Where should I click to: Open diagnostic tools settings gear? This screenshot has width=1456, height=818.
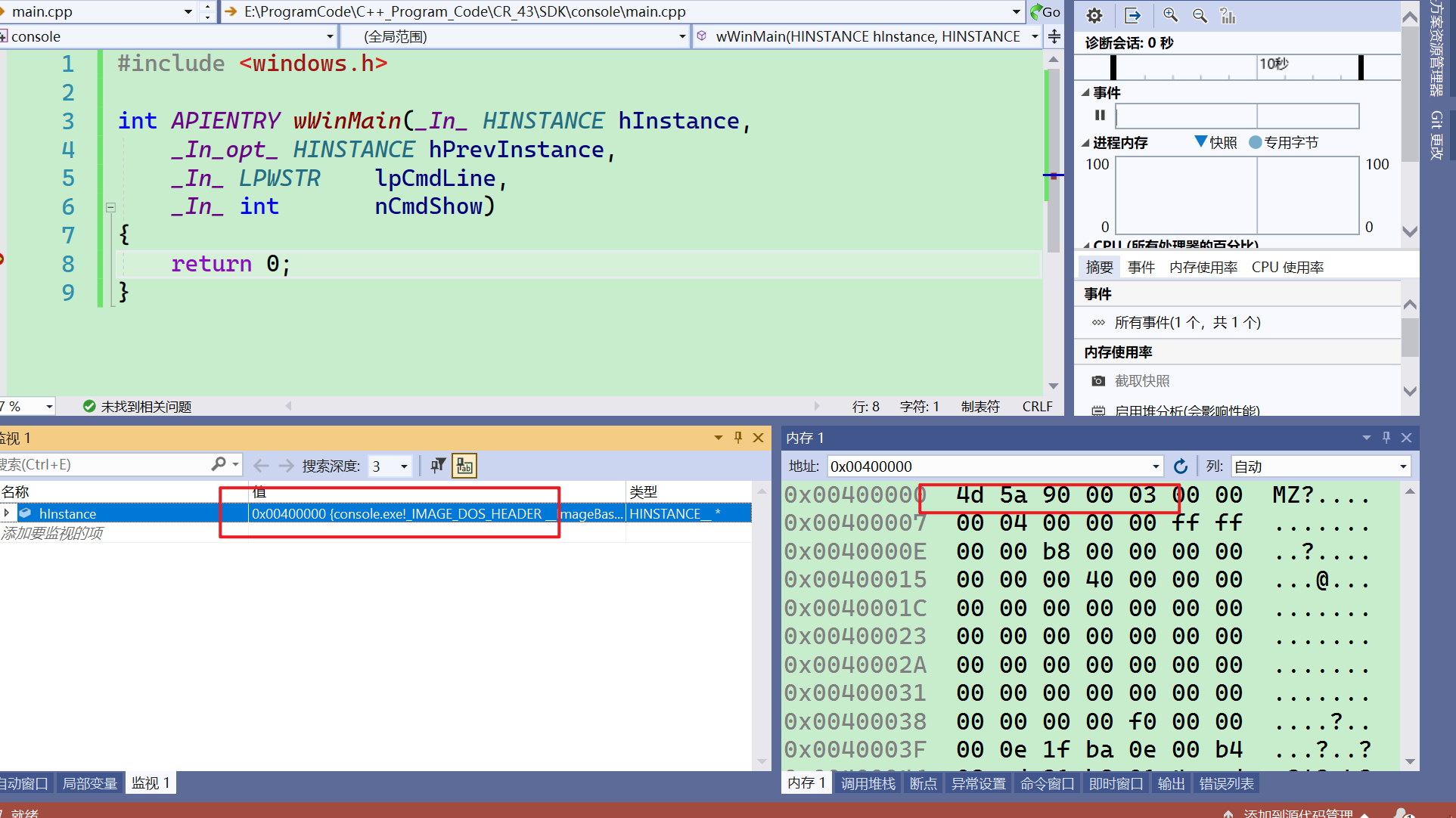1094,16
